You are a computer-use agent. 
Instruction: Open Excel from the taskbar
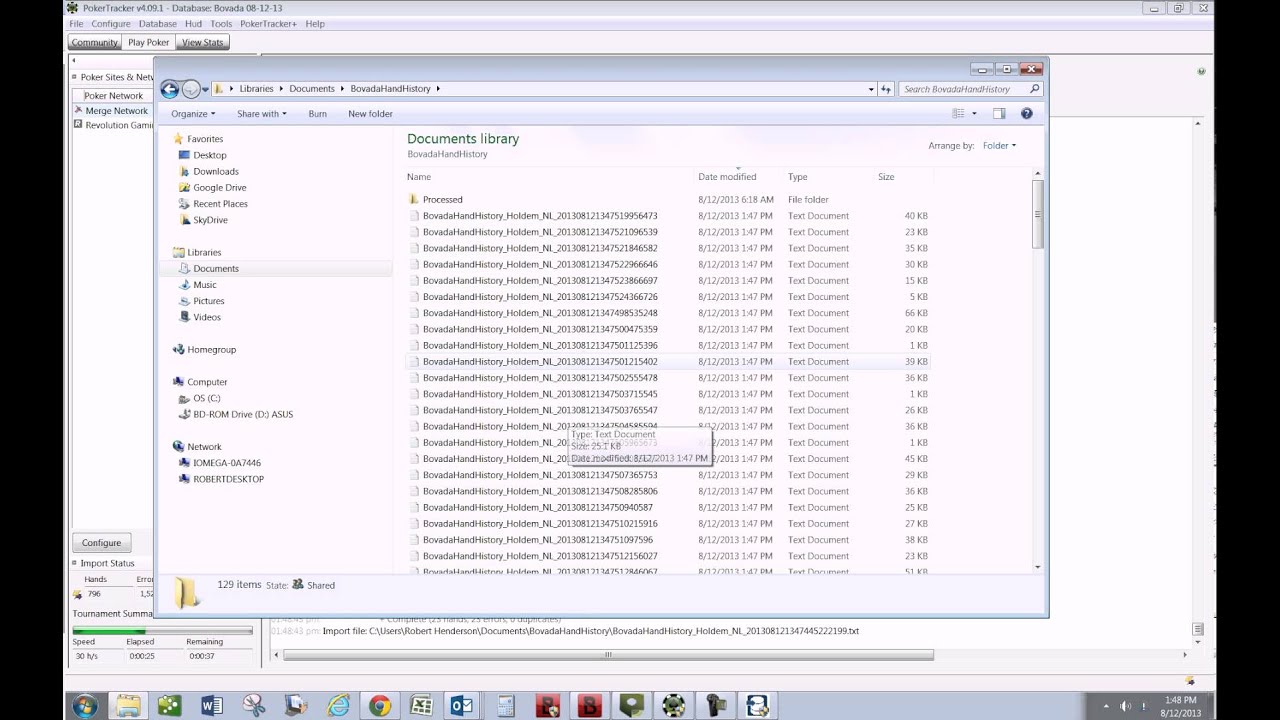[421, 706]
